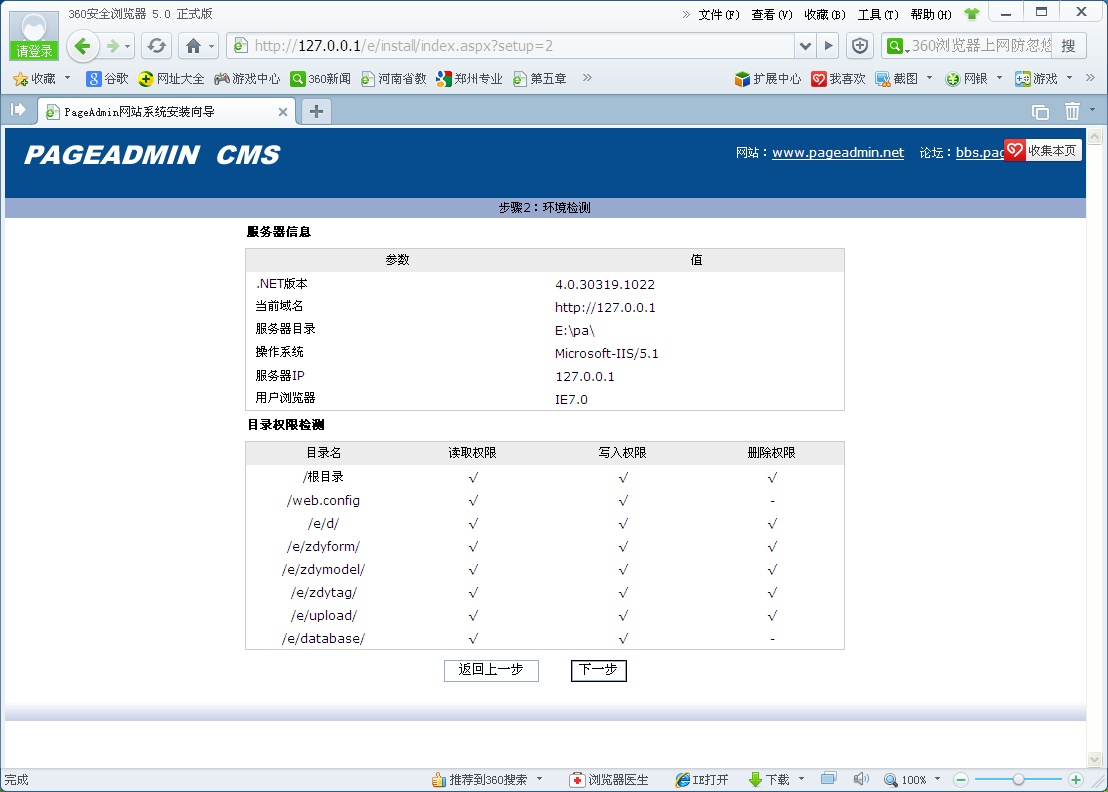Open 浏览器医生 browser doctor
Viewport: 1108px width, 792px height.
click(609, 779)
